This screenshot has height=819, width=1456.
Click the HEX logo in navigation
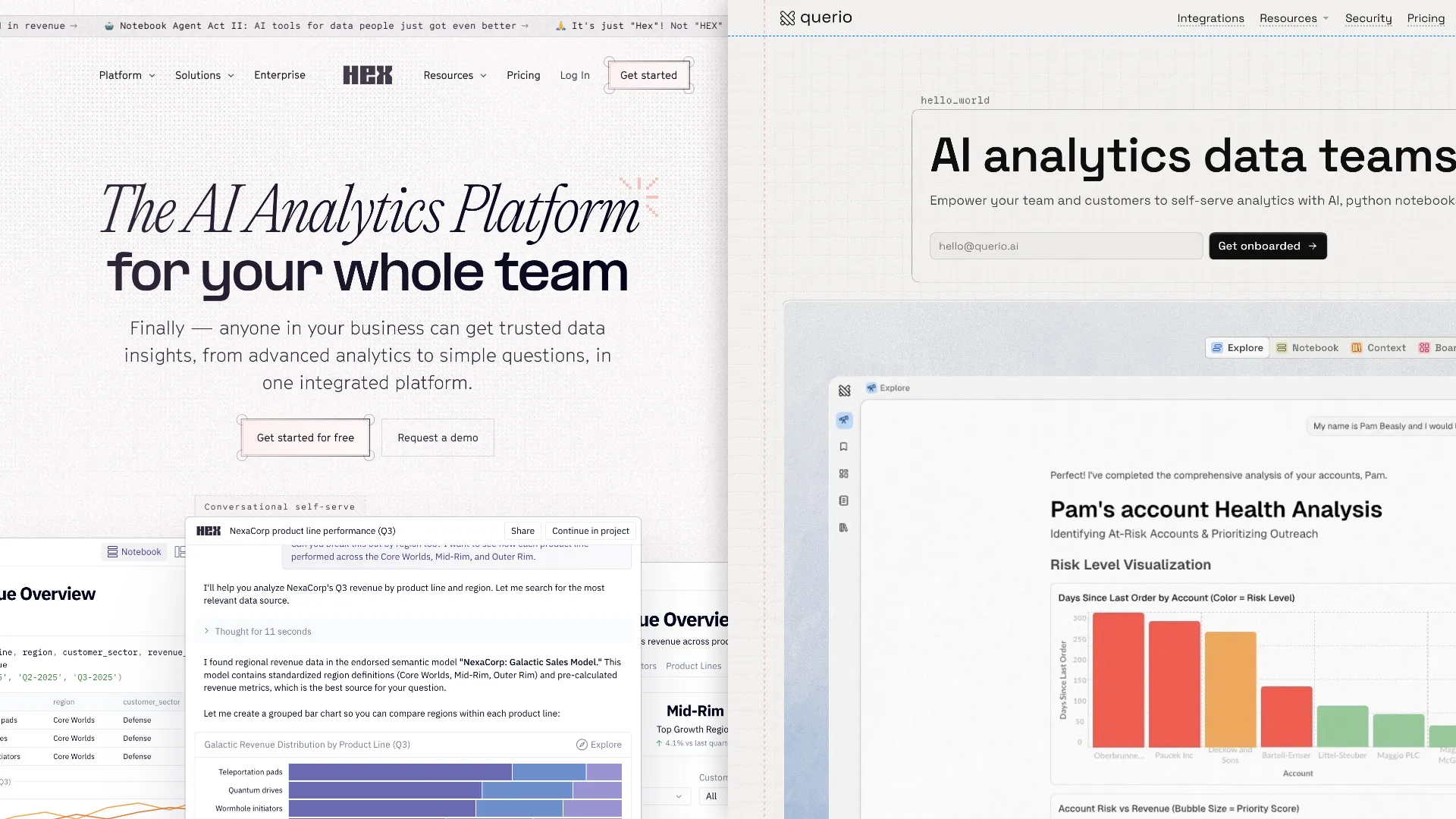click(x=368, y=75)
